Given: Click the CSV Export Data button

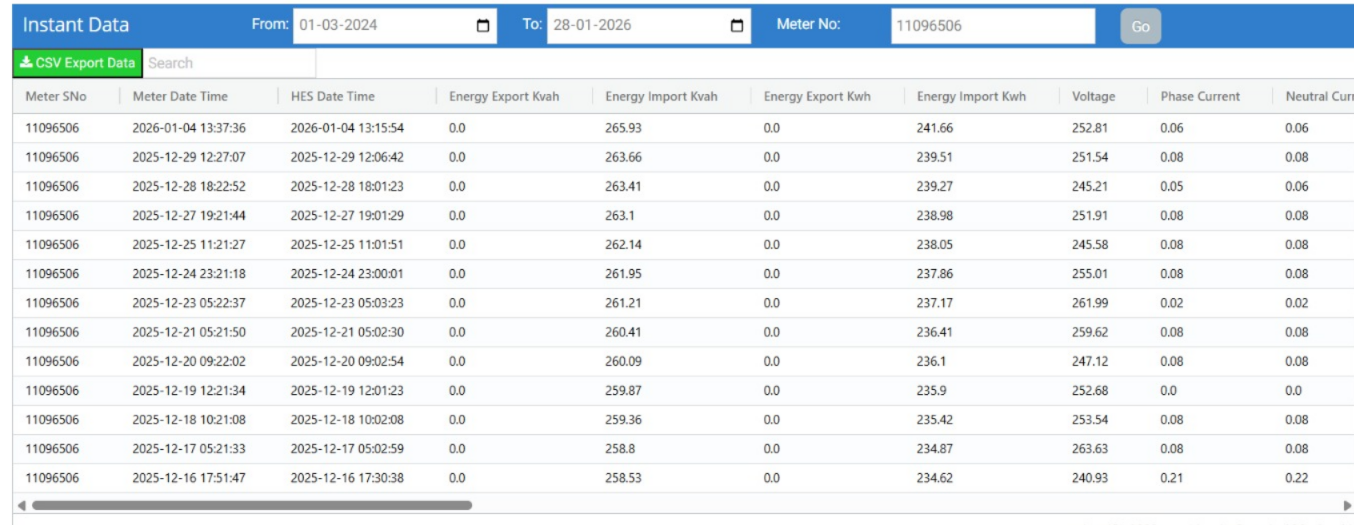Looking at the screenshot, I should [77, 63].
